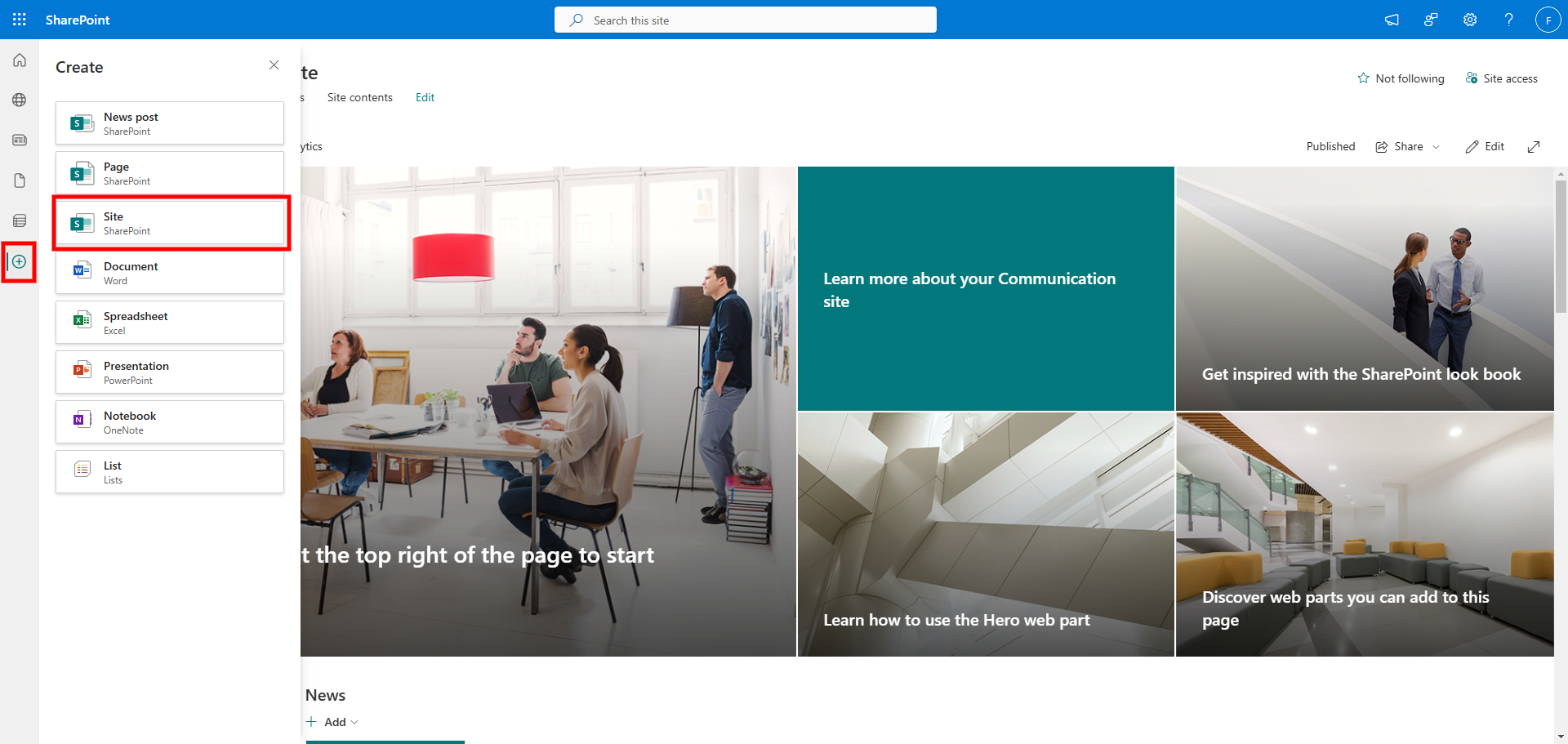This screenshot has height=744, width=1568.
Task: Open My news icon in left rail
Action: point(20,140)
